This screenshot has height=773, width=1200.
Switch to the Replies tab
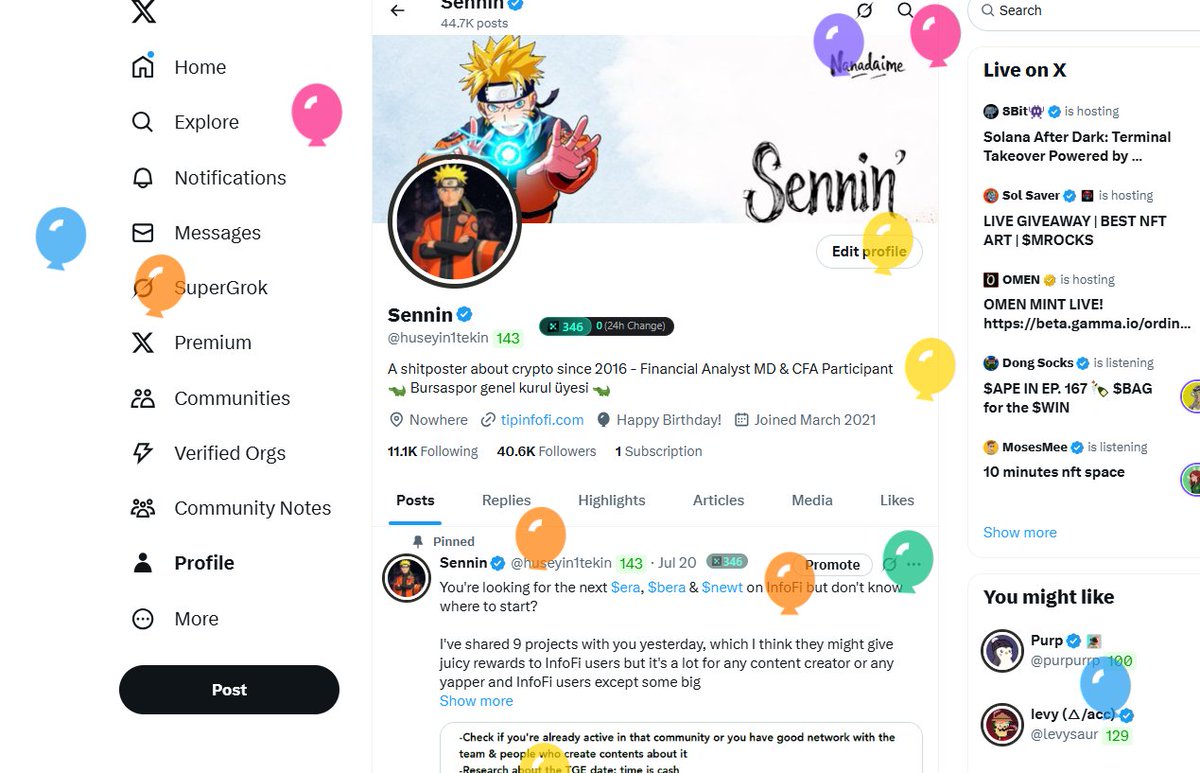[506, 500]
